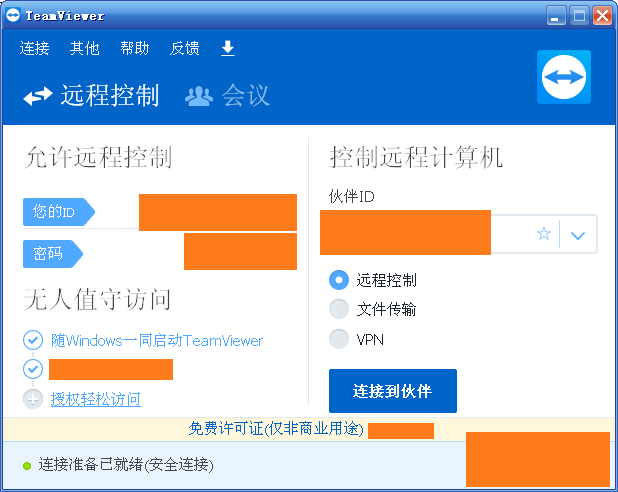618x492 pixels.
Task: Toggle the check next to 随Windows一同启动TeamViewer
Action: (x=33, y=340)
